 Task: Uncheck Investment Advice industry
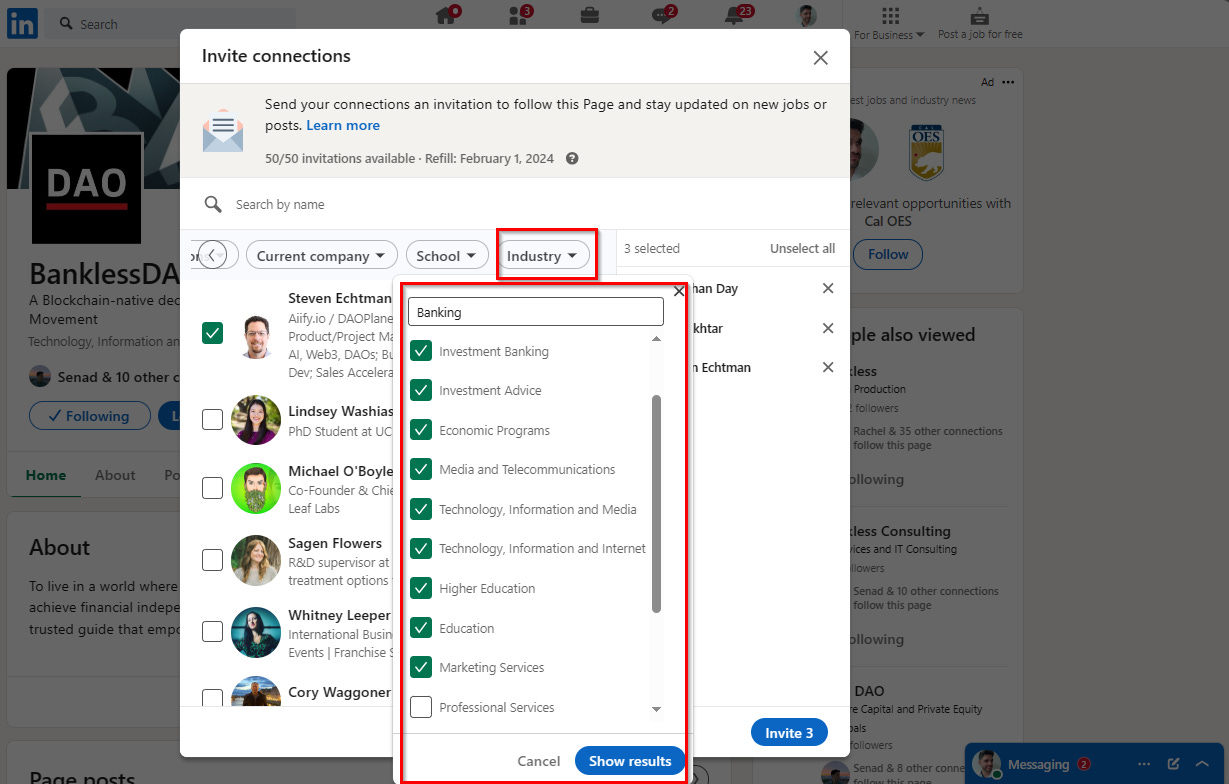pyautogui.click(x=421, y=390)
